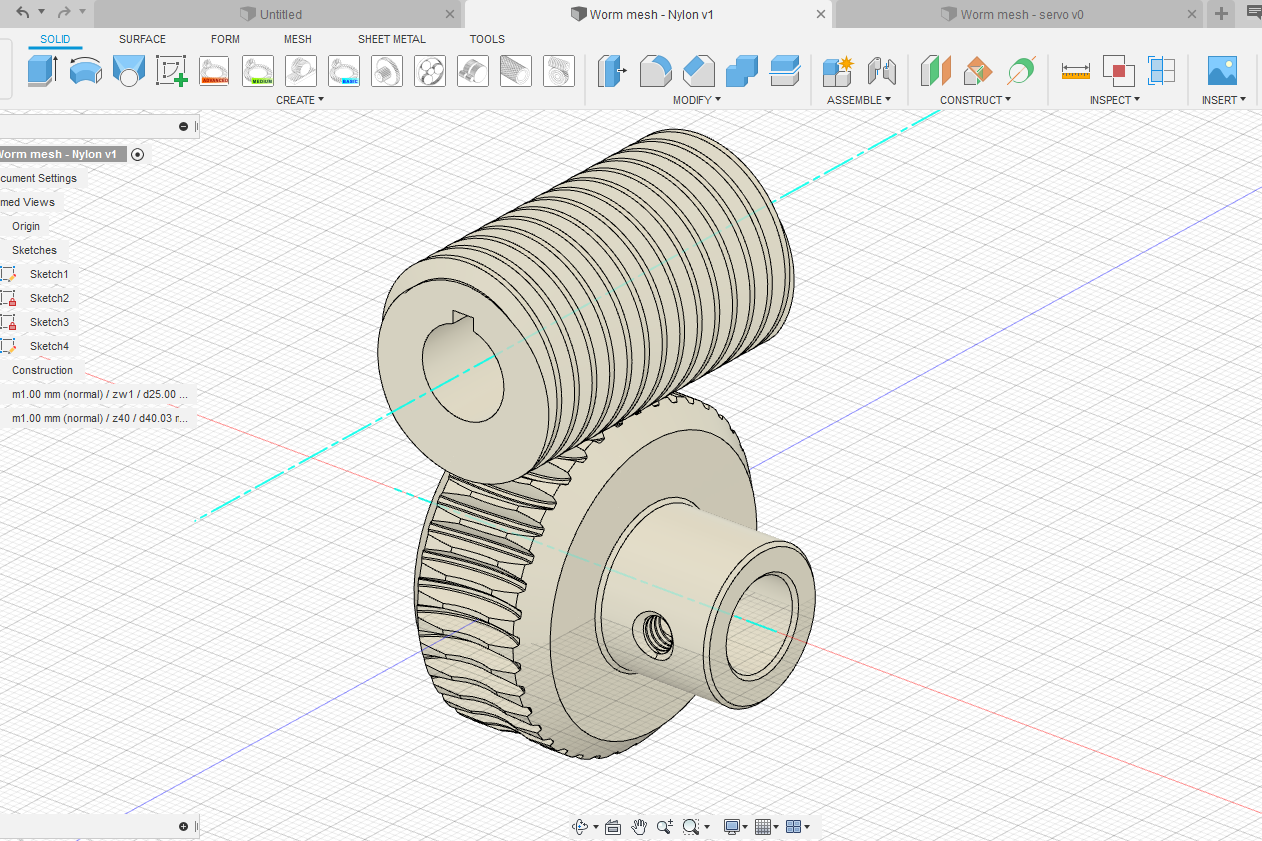The image size is (1262, 841).
Task: Click the Undo arrow button
Action: click(23, 12)
